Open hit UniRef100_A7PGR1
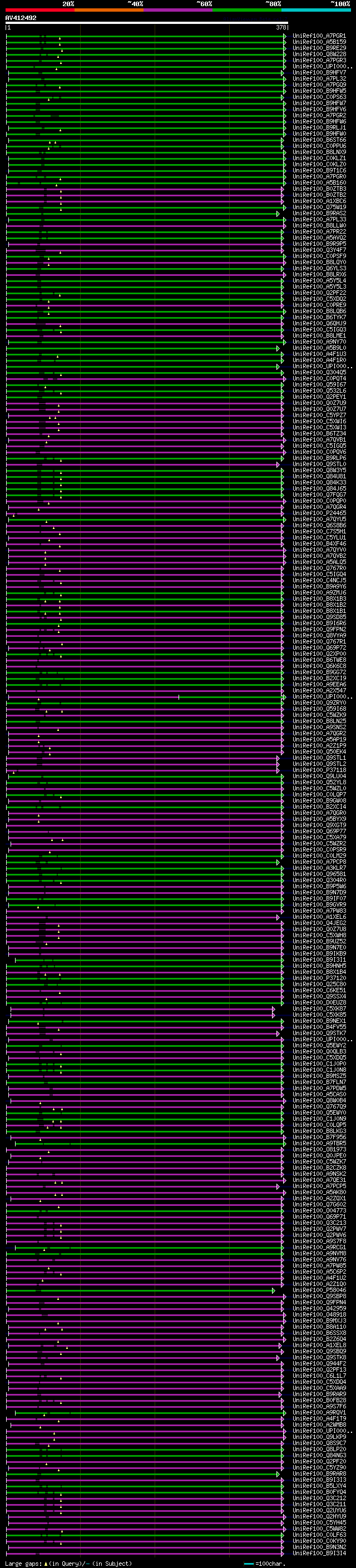The height and width of the screenshot is (1568, 356). pyautogui.click(x=319, y=36)
